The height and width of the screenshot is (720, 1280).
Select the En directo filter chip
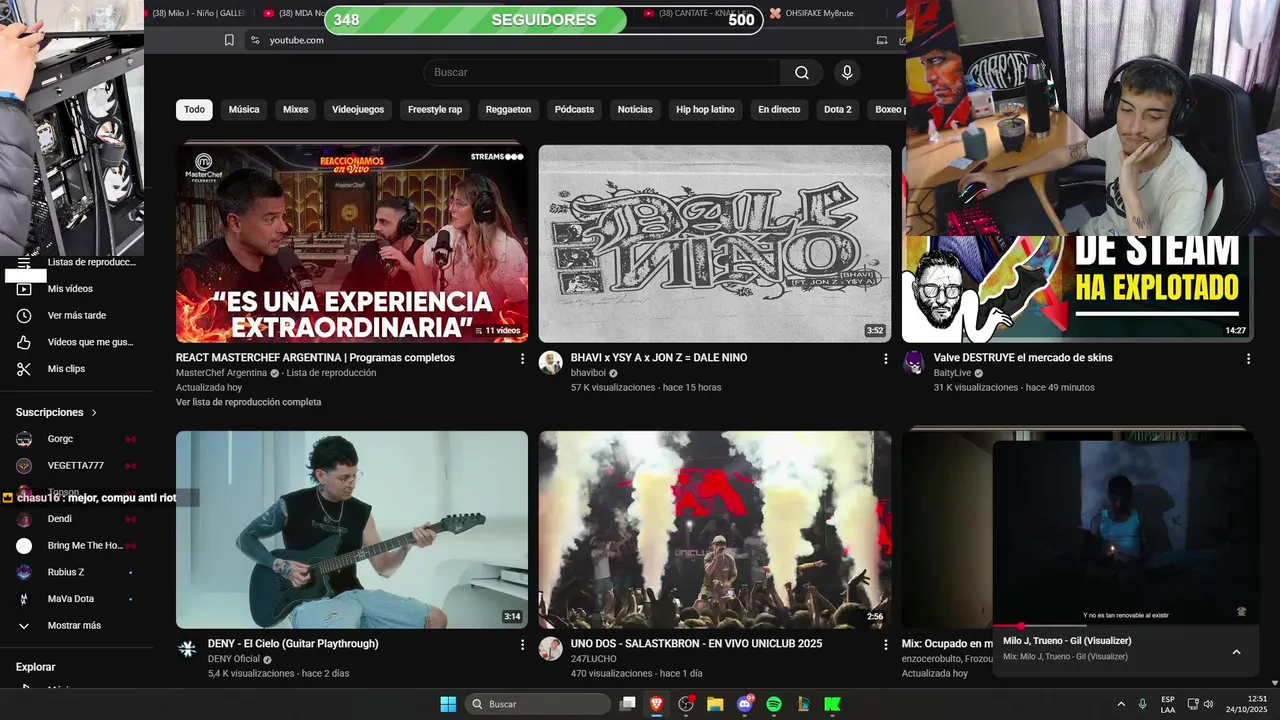[x=779, y=110]
